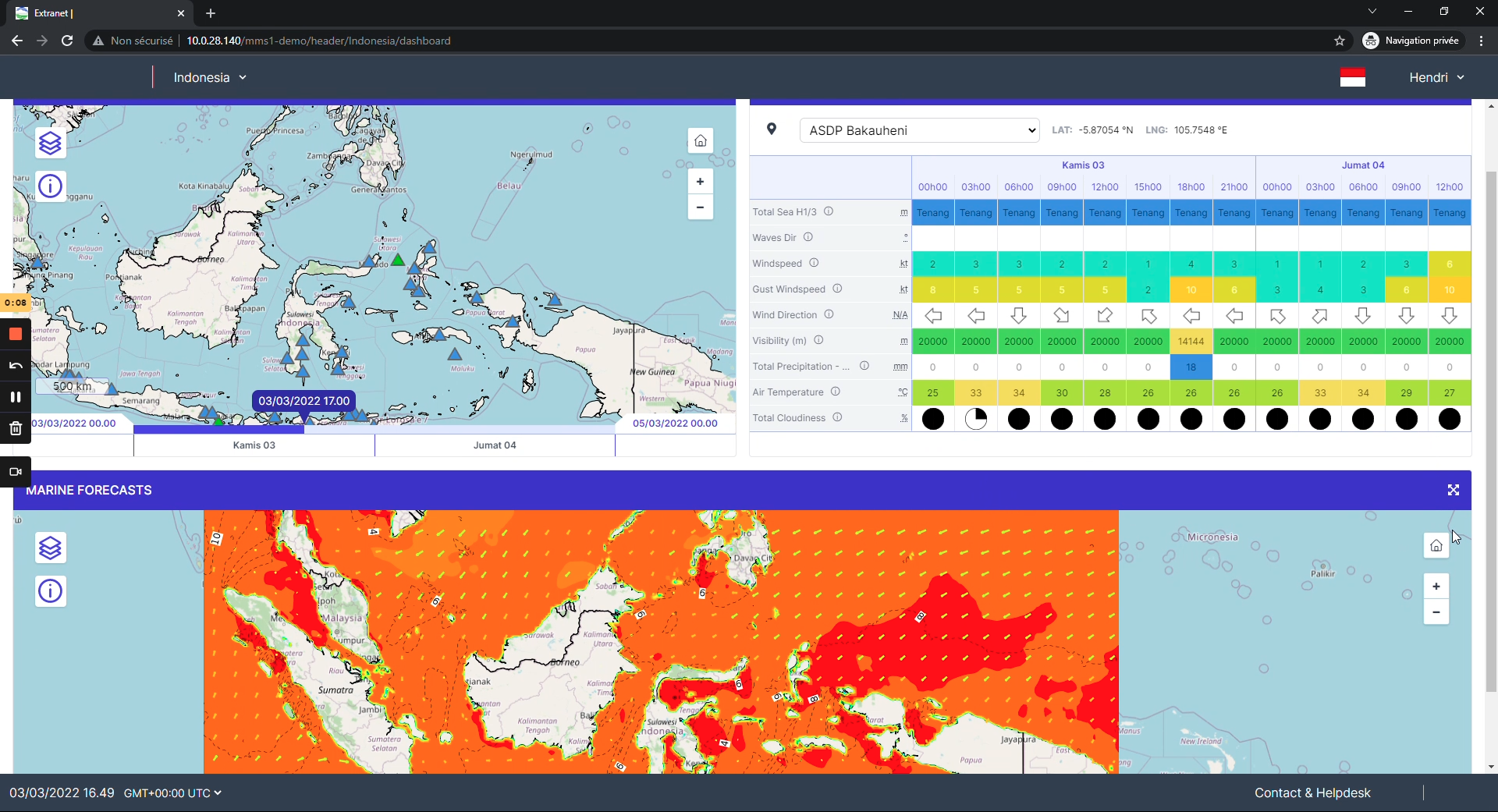The image size is (1498, 812).
Task: Open layers panel on marine forecast map
Action: click(x=51, y=548)
